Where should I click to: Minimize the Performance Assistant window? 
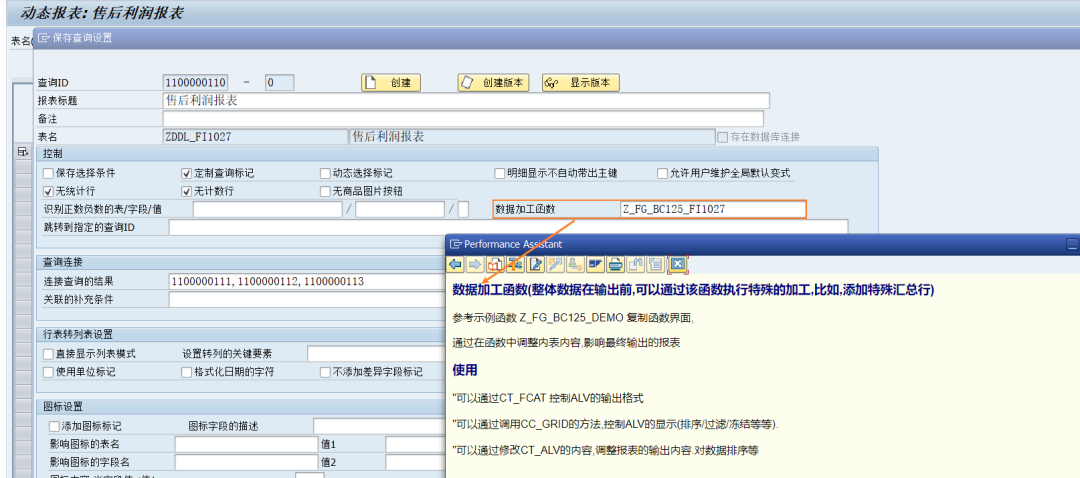(x=1072, y=244)
